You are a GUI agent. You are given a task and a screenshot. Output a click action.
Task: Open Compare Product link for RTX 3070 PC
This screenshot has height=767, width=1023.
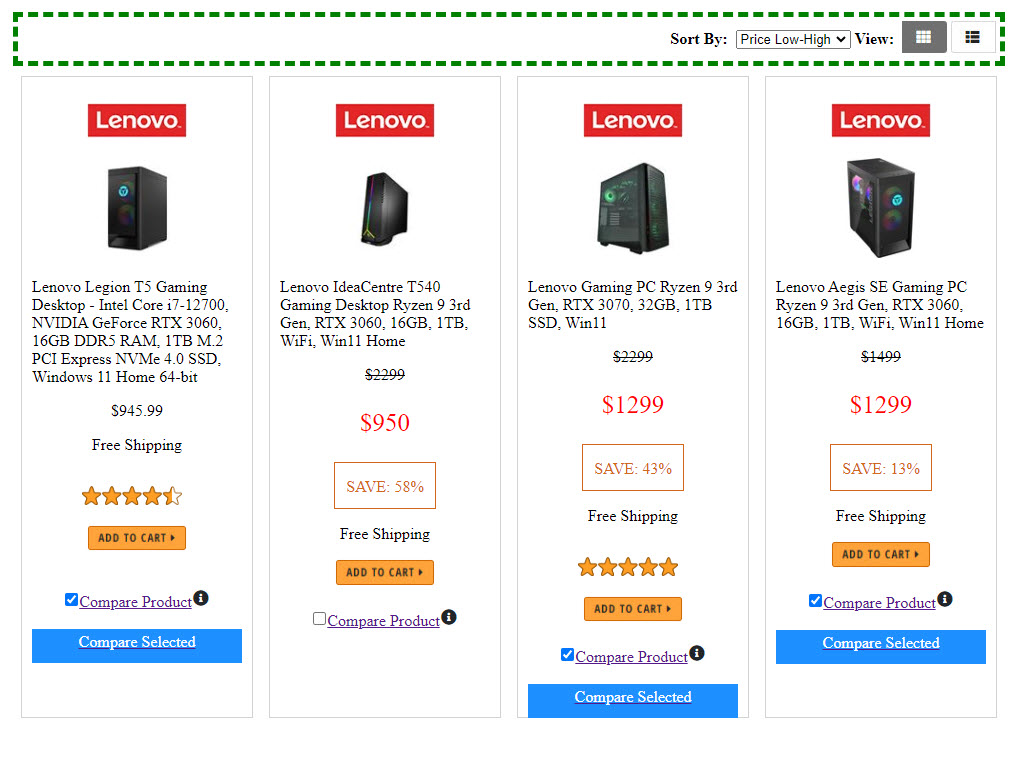click(631, 657)
